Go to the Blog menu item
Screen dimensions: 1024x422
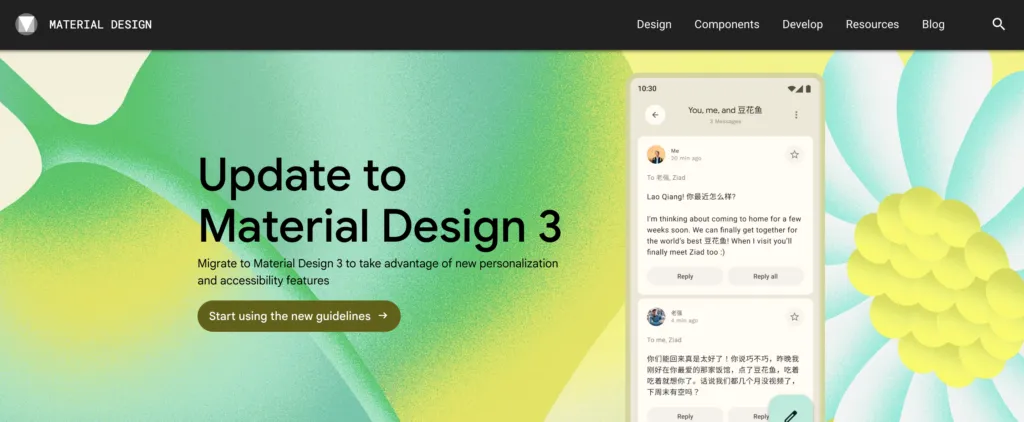[x=933, y=24]
